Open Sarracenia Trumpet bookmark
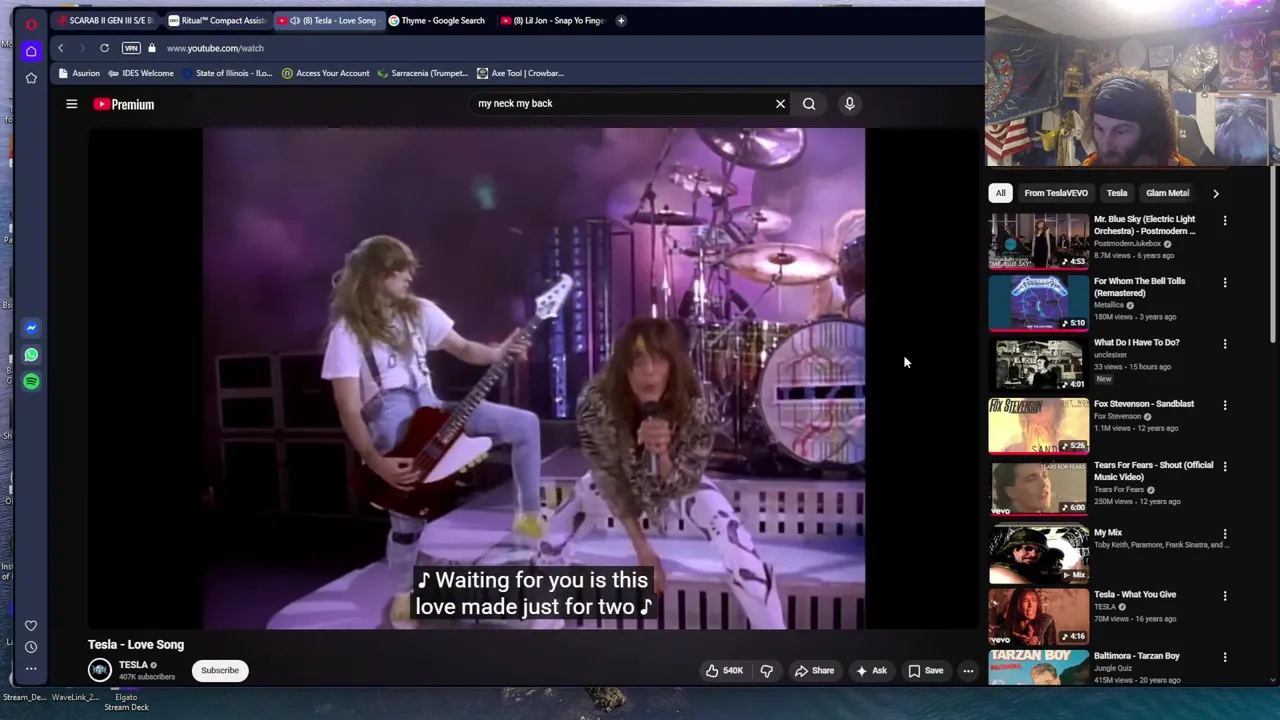This screenshot has width=1280, height=720. 423,73
